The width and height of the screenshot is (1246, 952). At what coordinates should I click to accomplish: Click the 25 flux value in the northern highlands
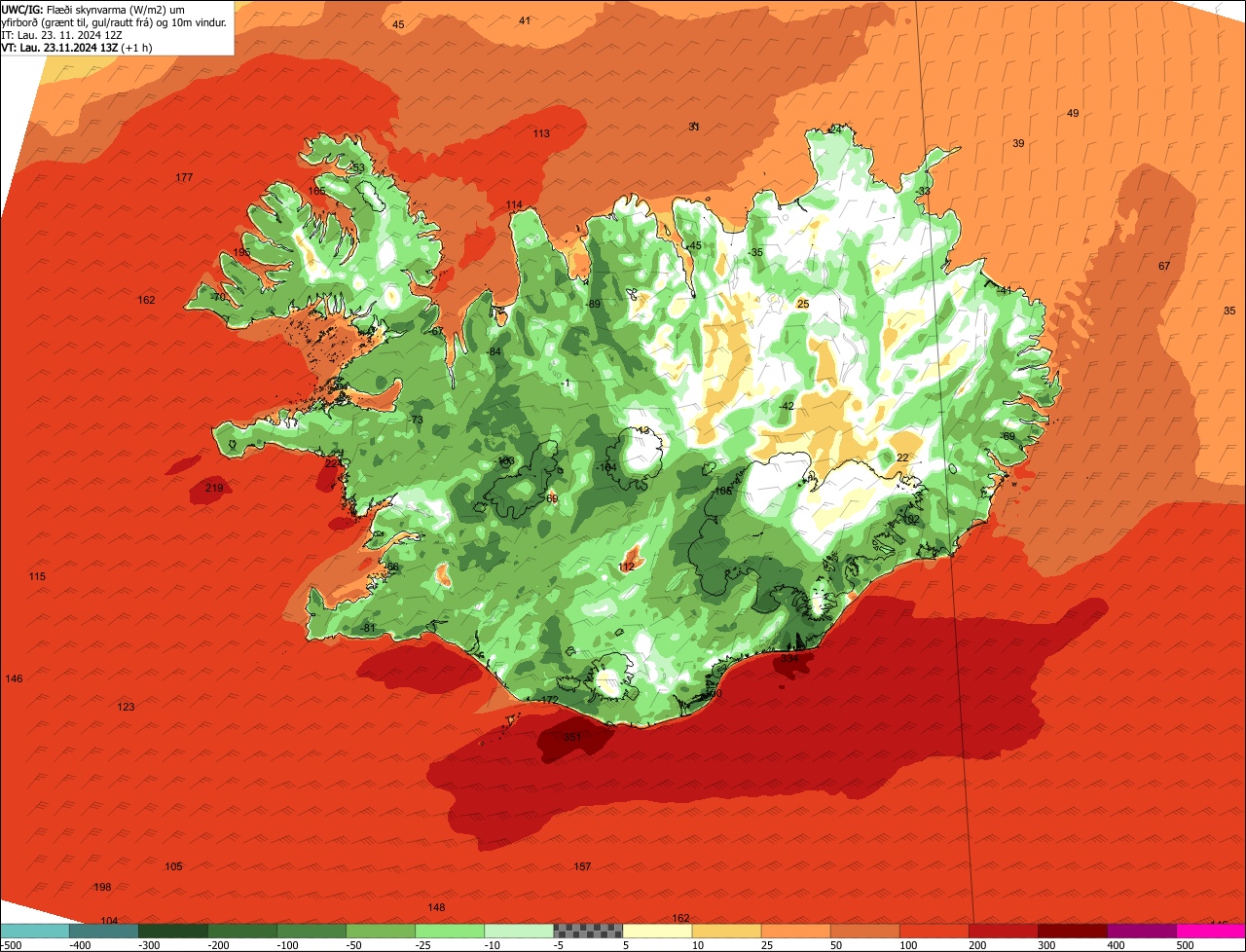pos(803,304)
